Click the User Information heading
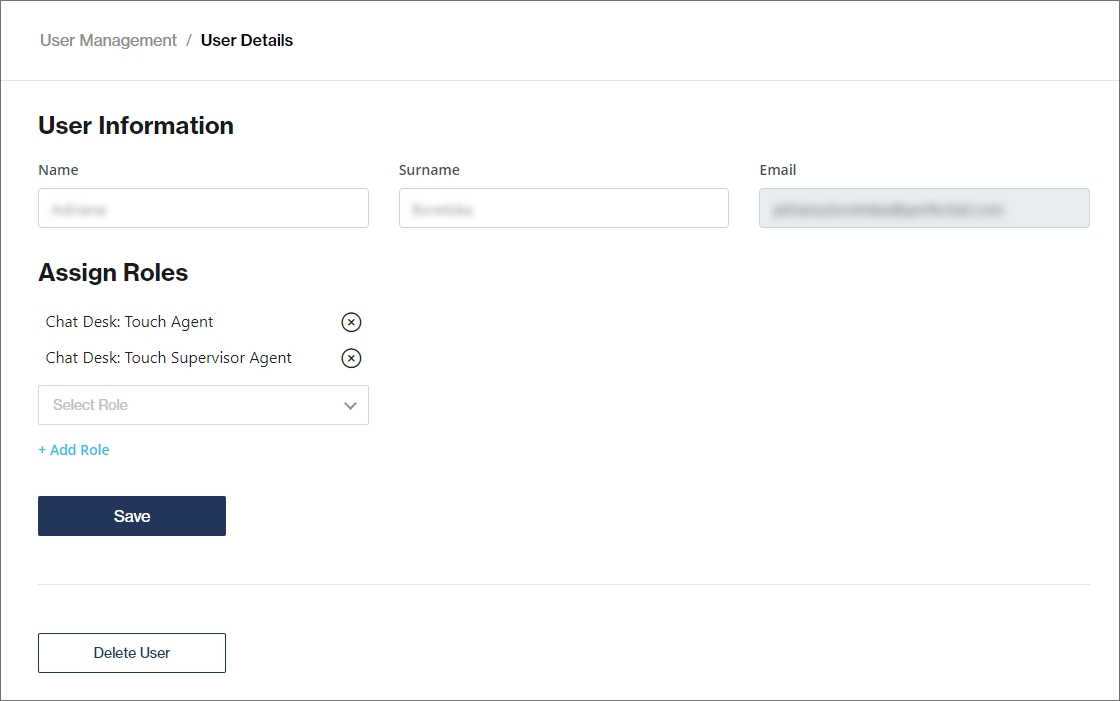Screen dimensions: 1120x701 pyautogui.click(x=136, y=126)
